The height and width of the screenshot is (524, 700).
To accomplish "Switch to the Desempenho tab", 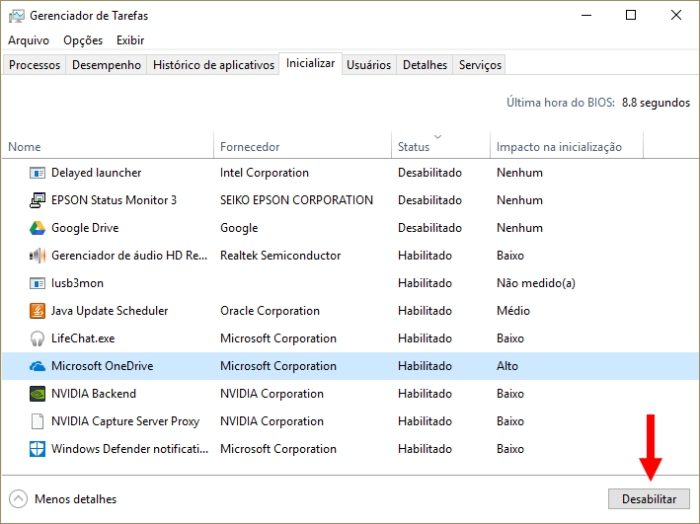I will point(106,65).
